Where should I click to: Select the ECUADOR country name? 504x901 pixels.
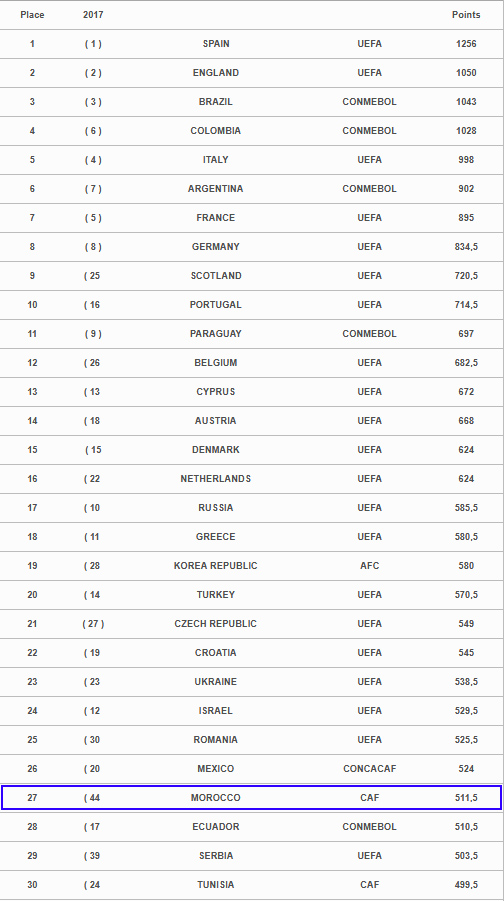(216, 827)
